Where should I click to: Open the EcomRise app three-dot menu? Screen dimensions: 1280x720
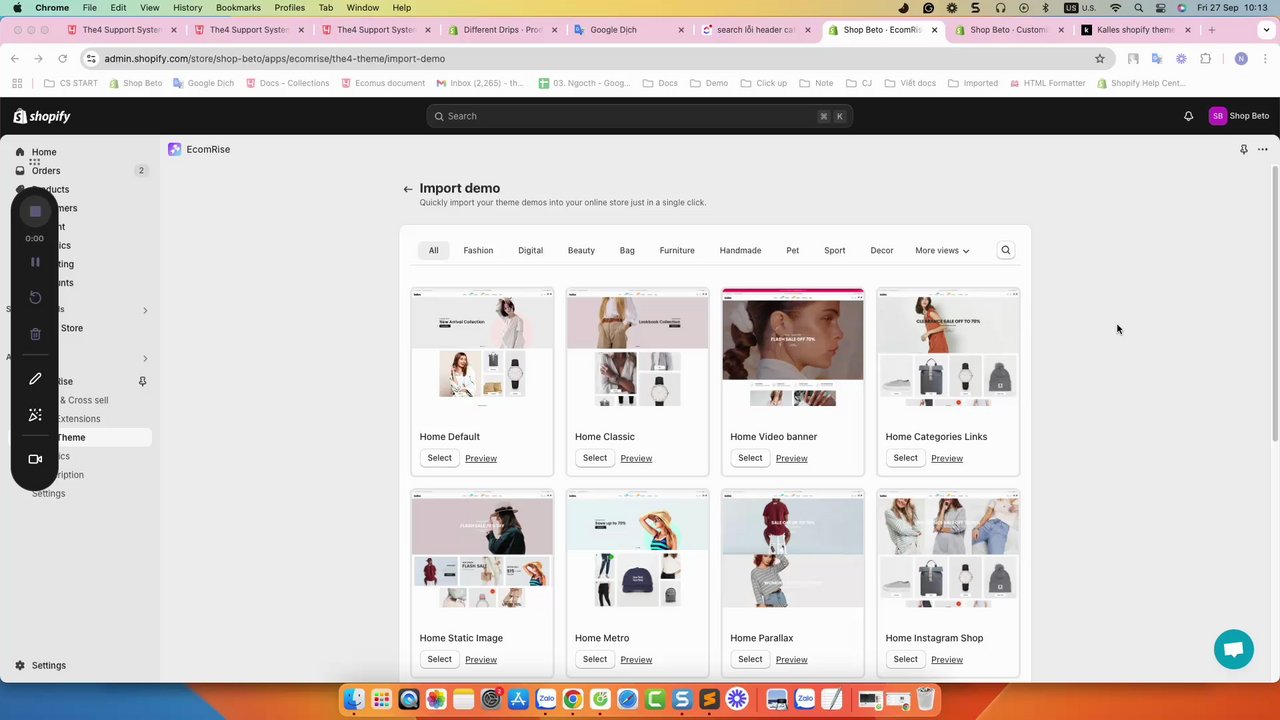[x=1263, y=149]
